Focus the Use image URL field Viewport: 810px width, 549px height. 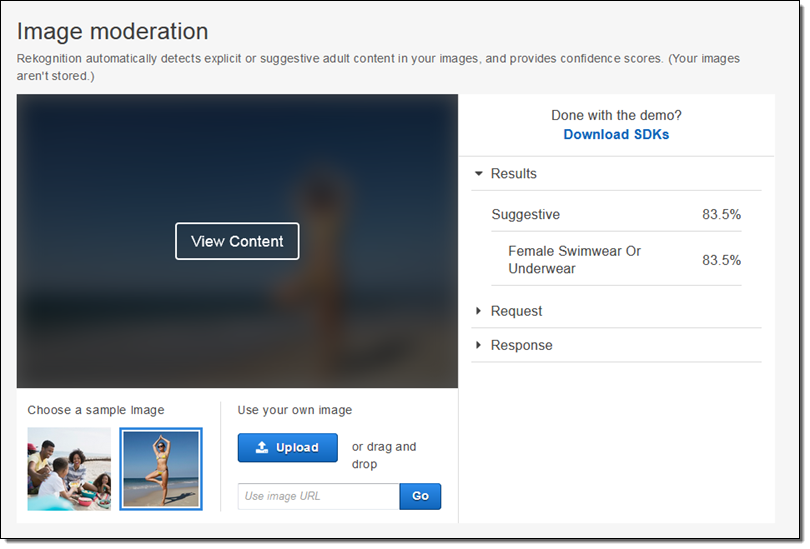pyautogui.click(x=318, y=497)
